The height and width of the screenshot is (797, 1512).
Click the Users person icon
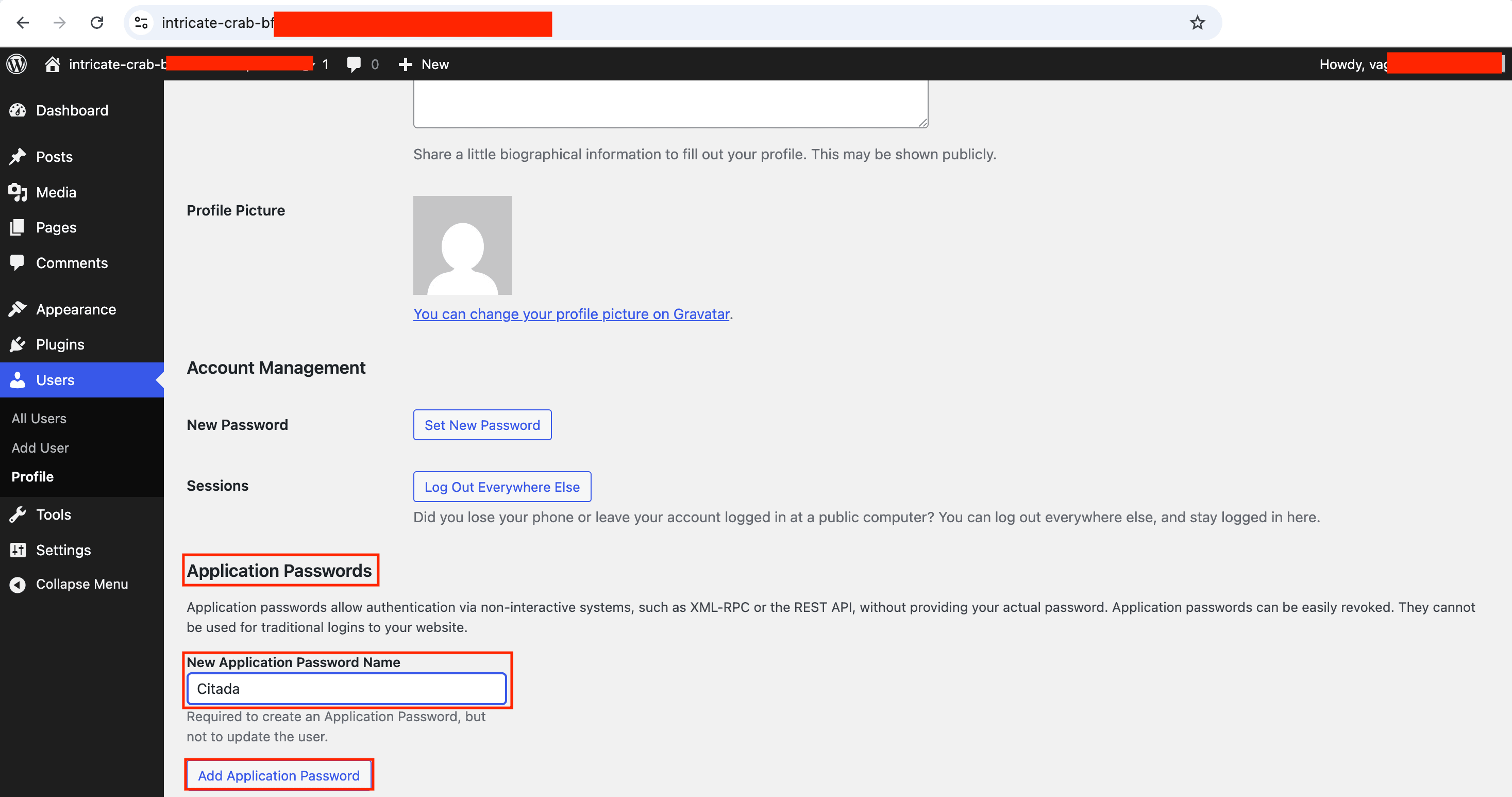click(18, 380)
